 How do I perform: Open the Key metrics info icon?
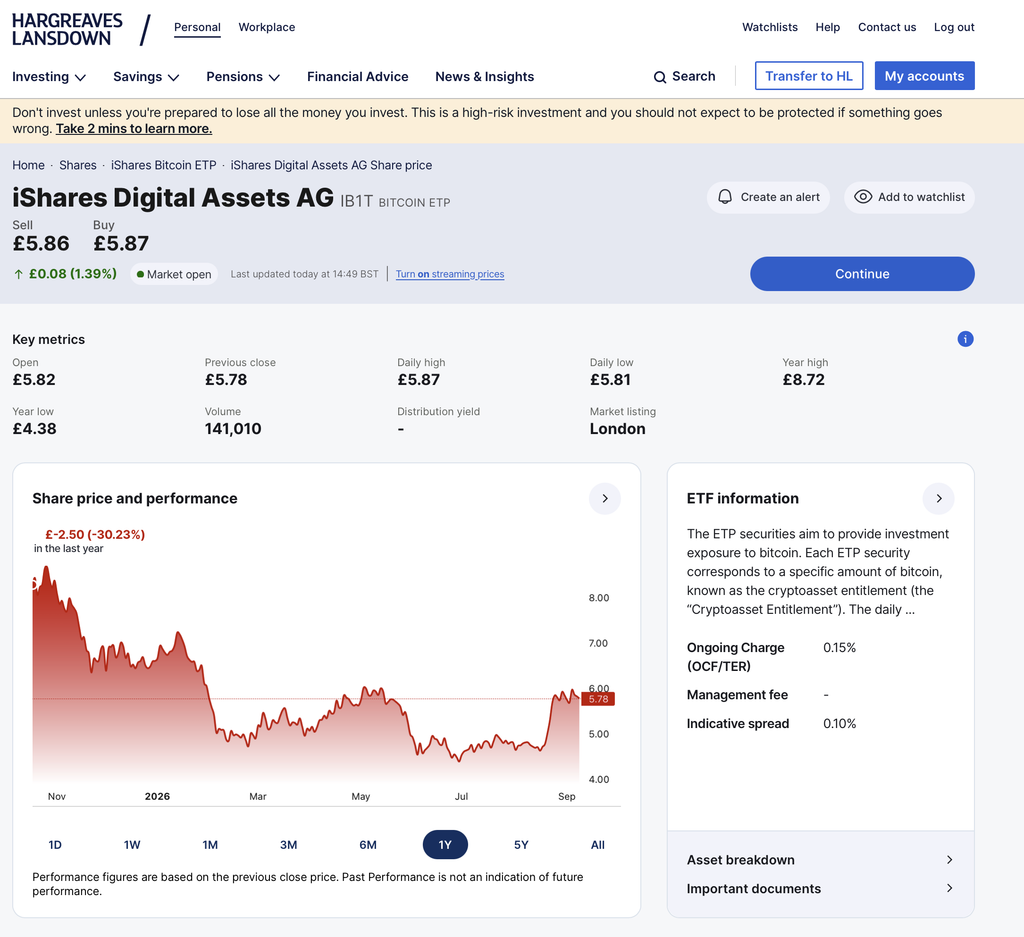point(965,339)
